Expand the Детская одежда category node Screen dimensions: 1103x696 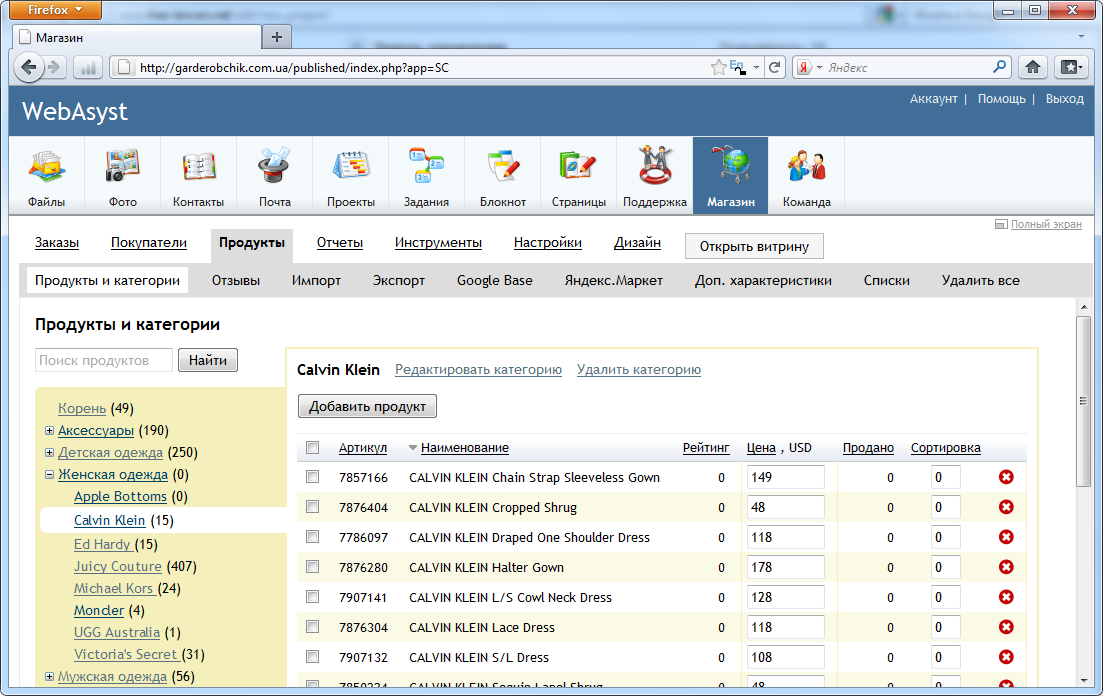50,453
